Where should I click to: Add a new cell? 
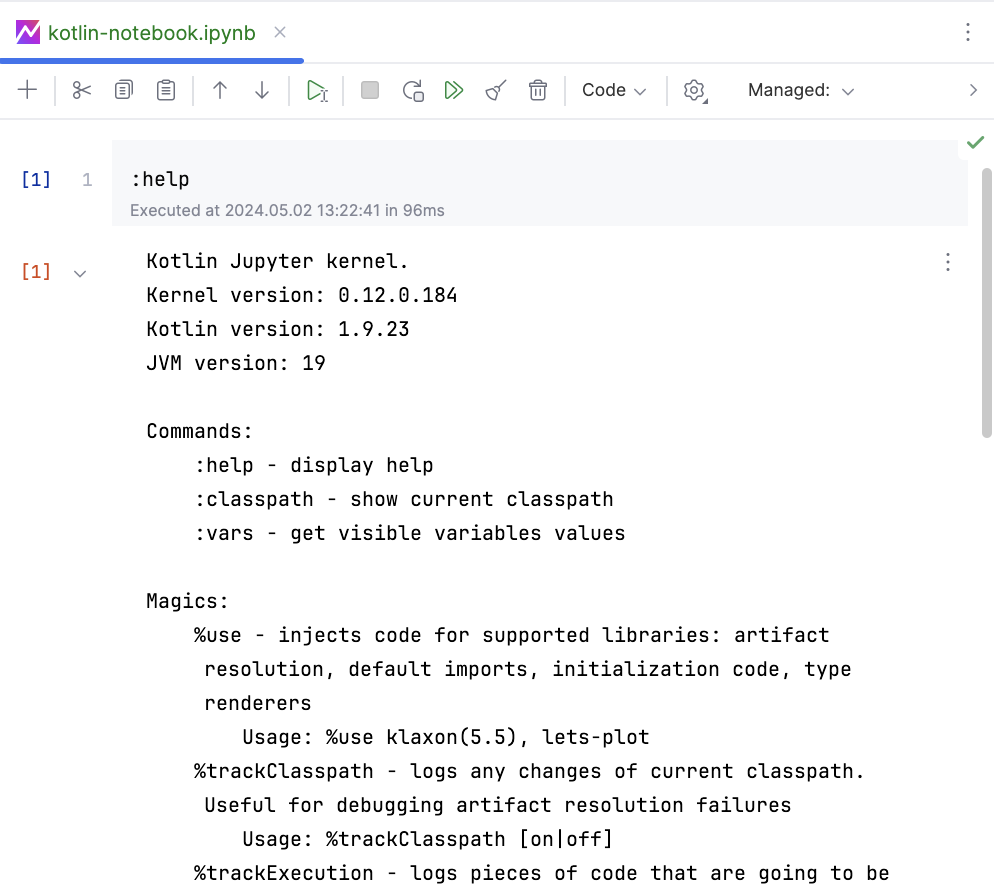click(27, 90)
